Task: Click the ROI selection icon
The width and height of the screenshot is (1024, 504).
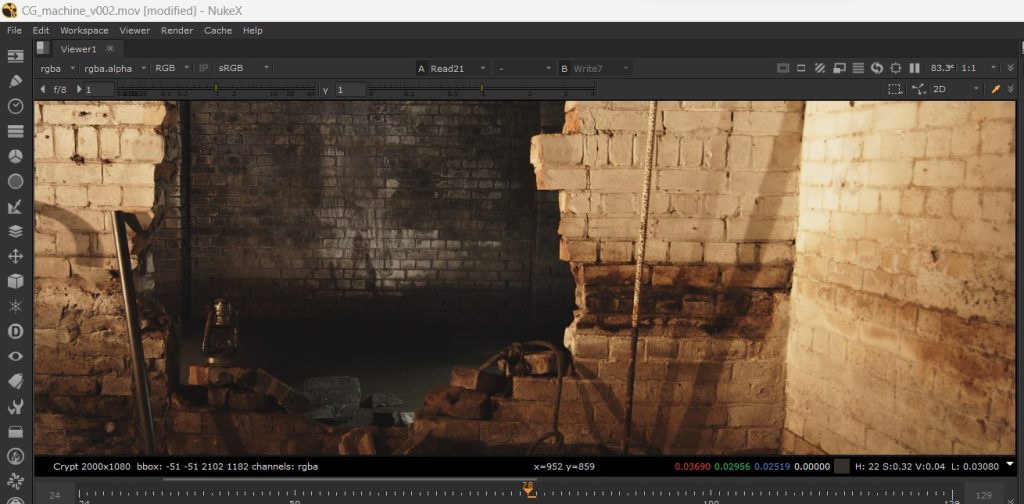Action: pos(895,89)
